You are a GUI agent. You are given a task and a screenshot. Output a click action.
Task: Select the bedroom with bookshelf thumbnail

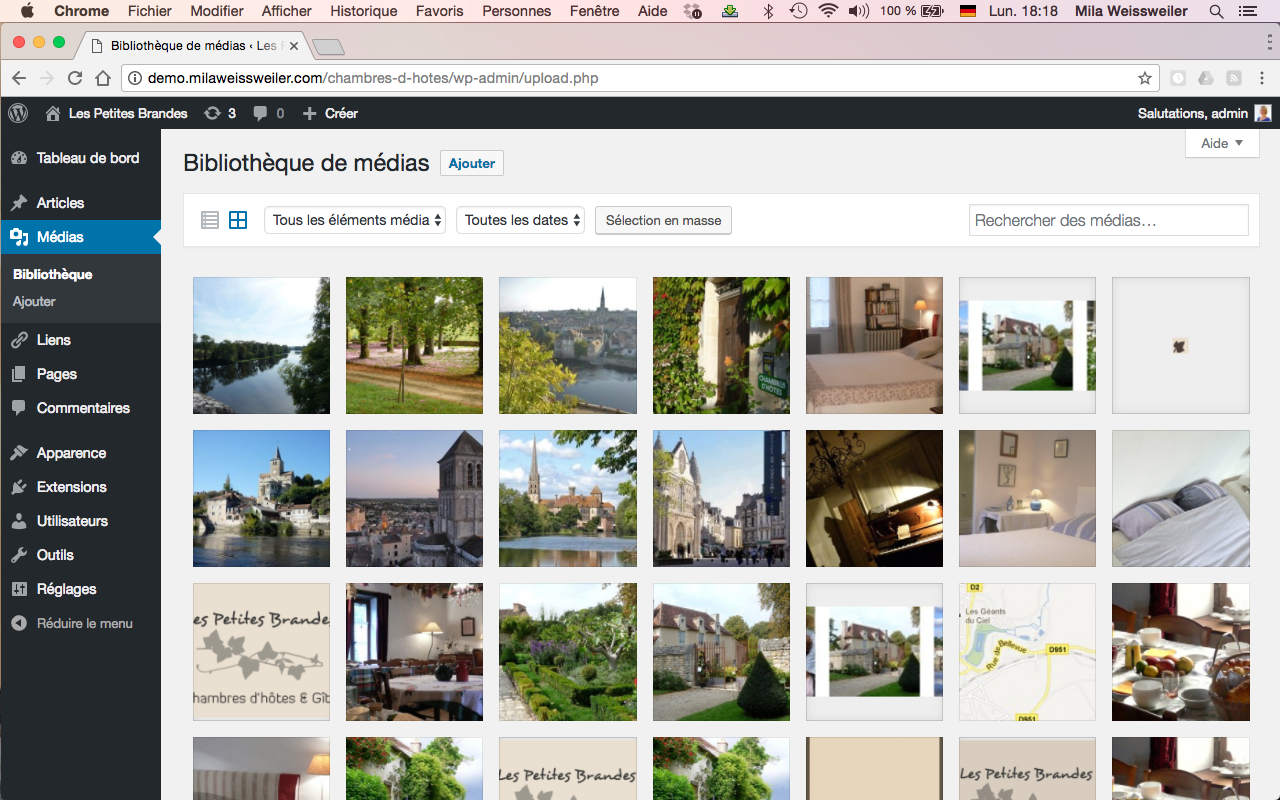point(874,345)
